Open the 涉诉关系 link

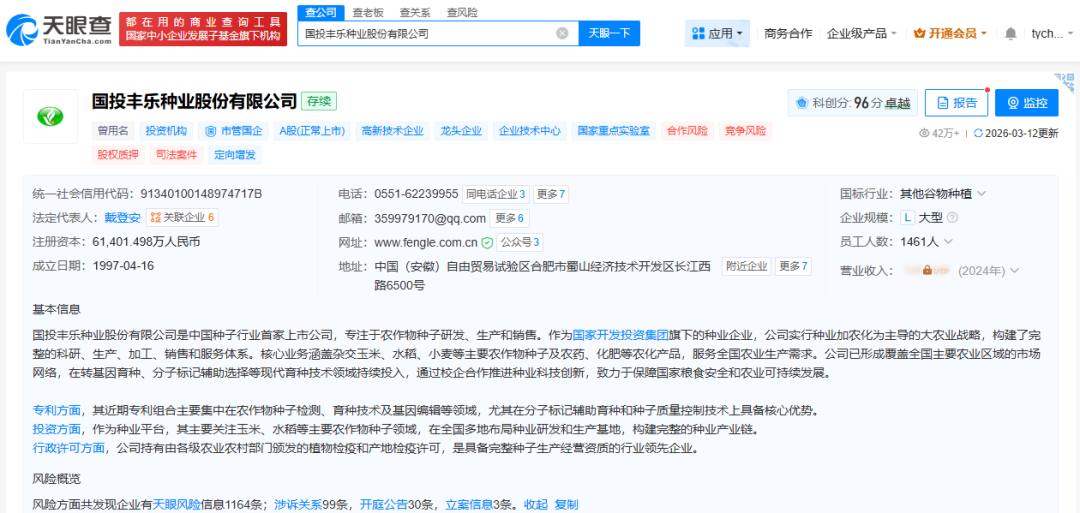click(x=298, y=505)
